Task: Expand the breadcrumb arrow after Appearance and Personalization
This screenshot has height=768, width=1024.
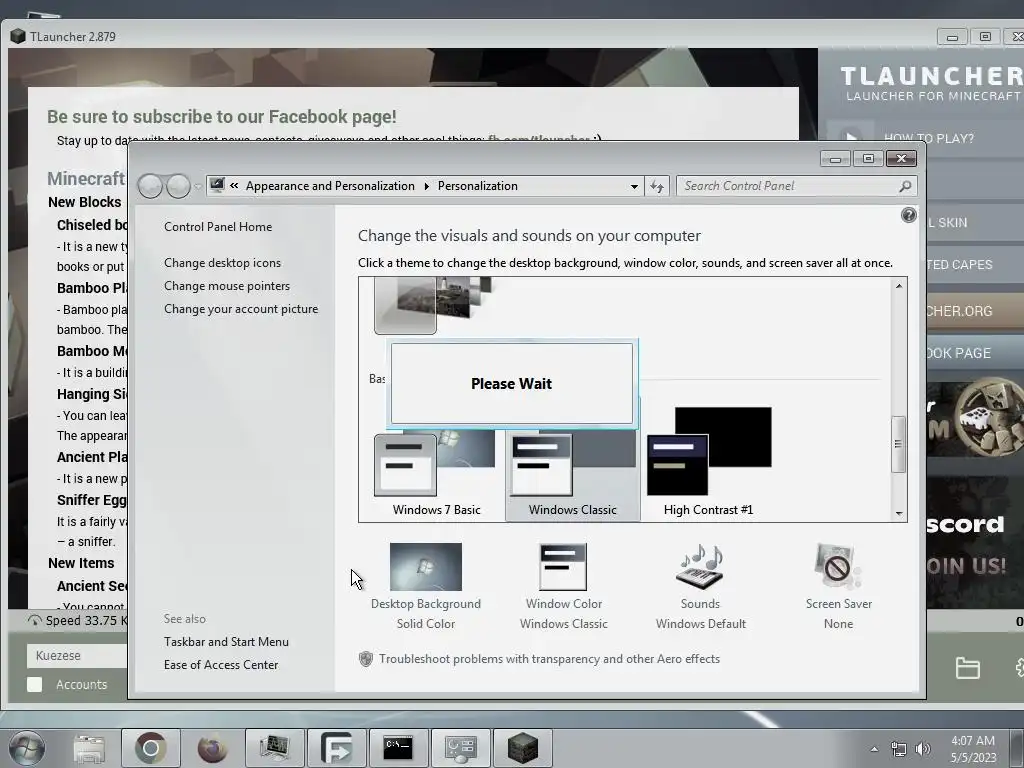Action: pos(426,186)
